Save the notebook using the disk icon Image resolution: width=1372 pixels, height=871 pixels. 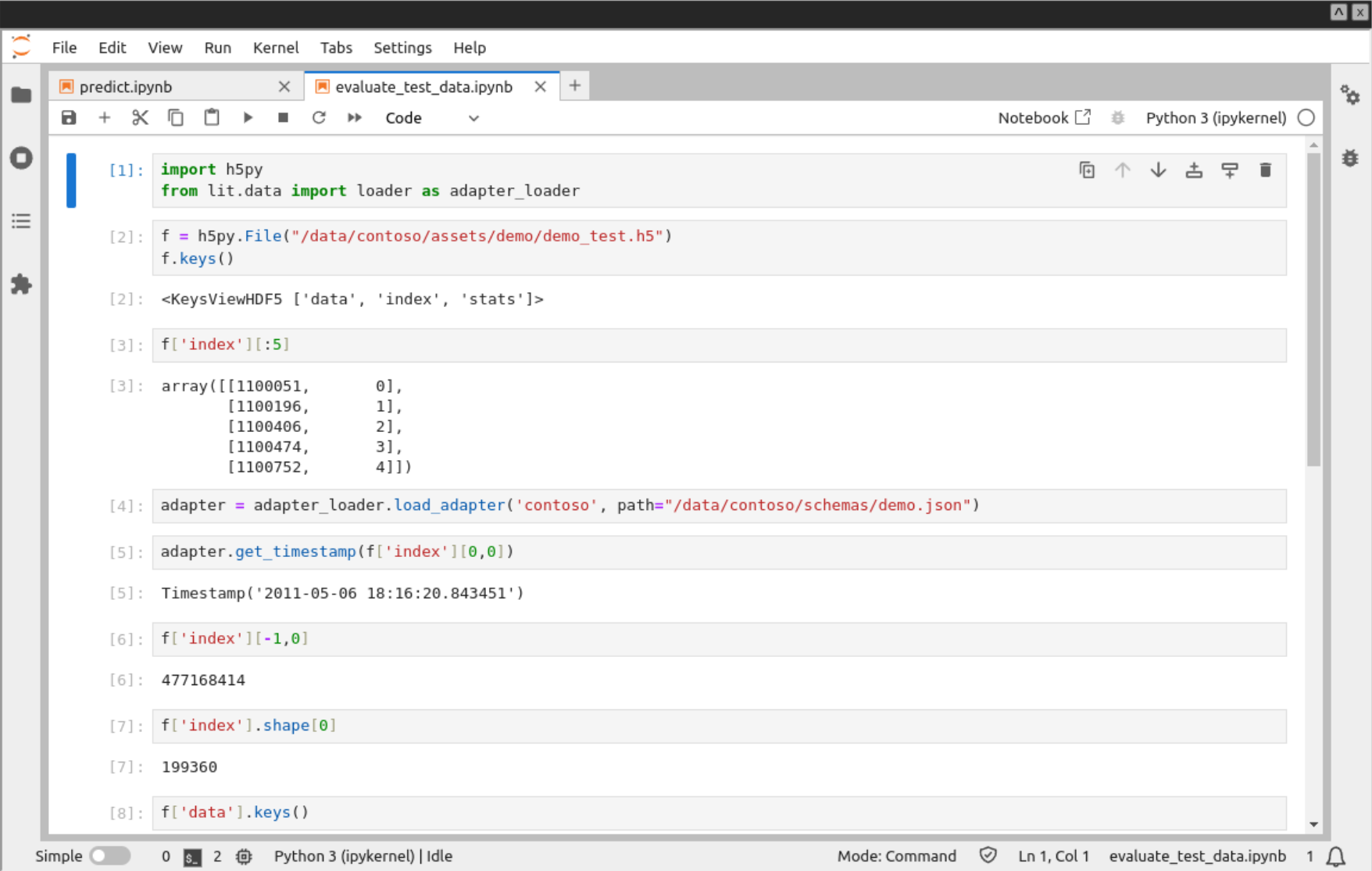(x=69, y=117)
